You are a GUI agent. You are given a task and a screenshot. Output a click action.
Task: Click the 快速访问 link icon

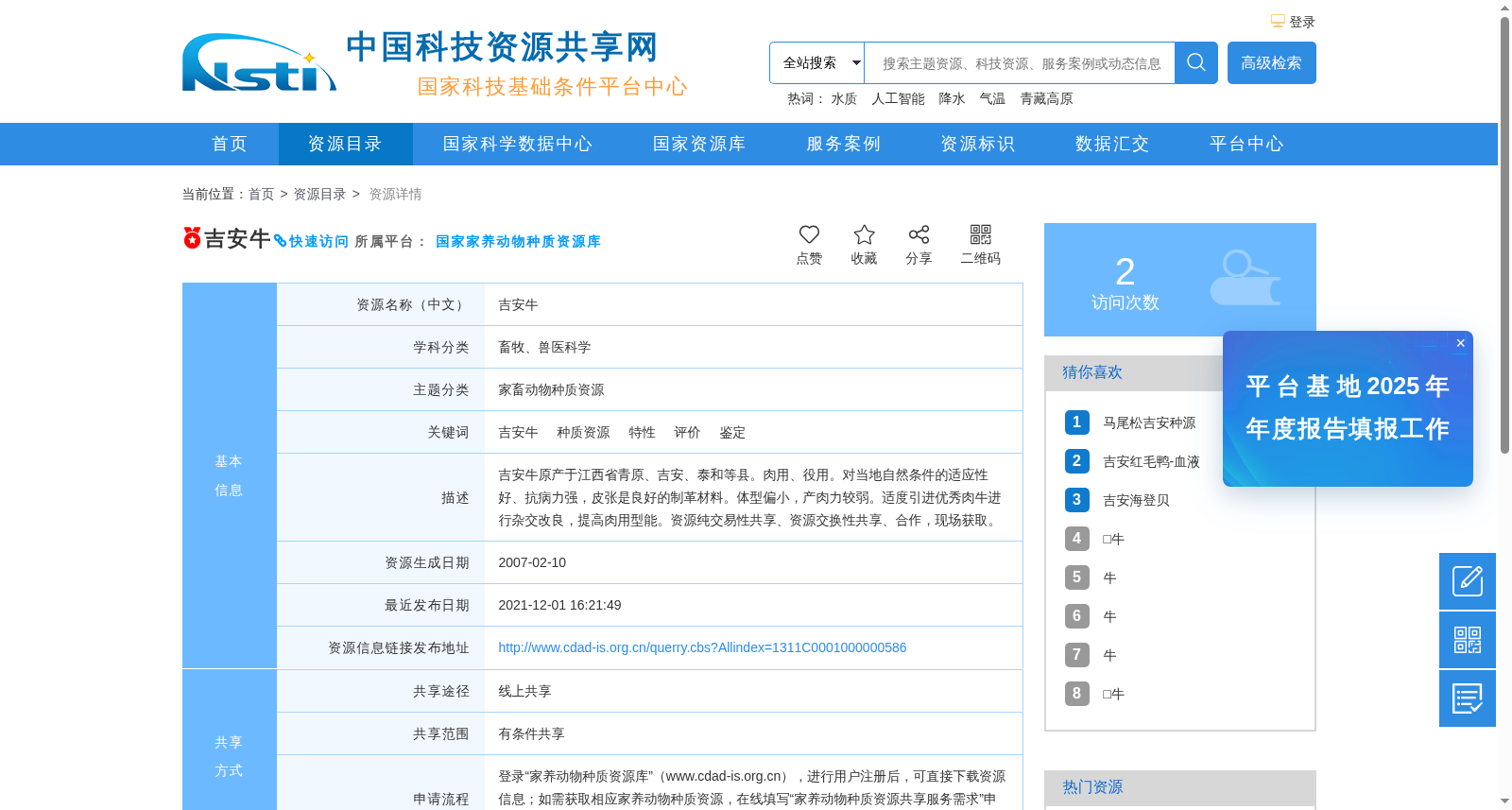click(x=280, y=241)
